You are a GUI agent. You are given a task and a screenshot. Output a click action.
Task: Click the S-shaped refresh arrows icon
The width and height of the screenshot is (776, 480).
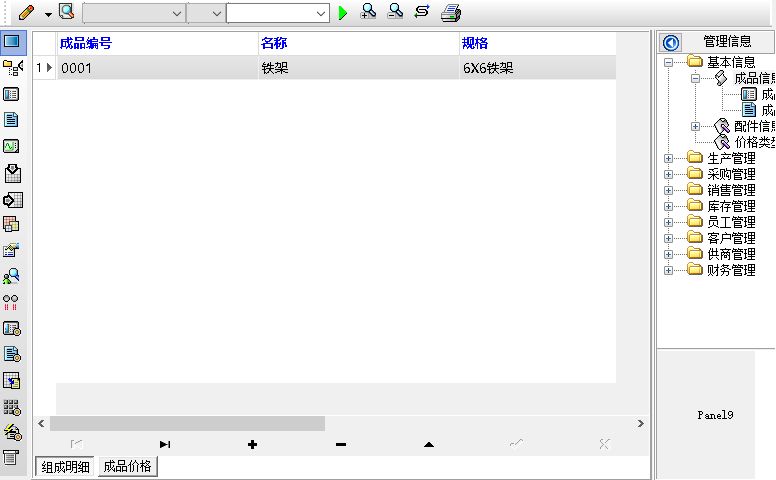(422, 11)
